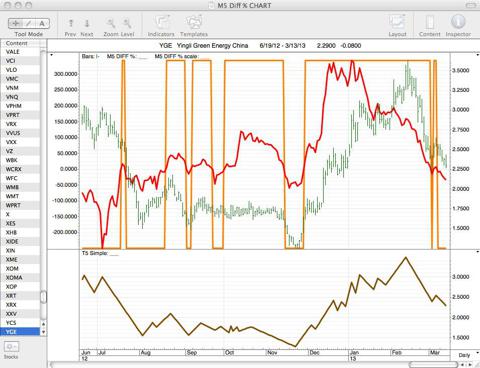Click YGE Yingli Green Energy China title

tap(204, 46)
